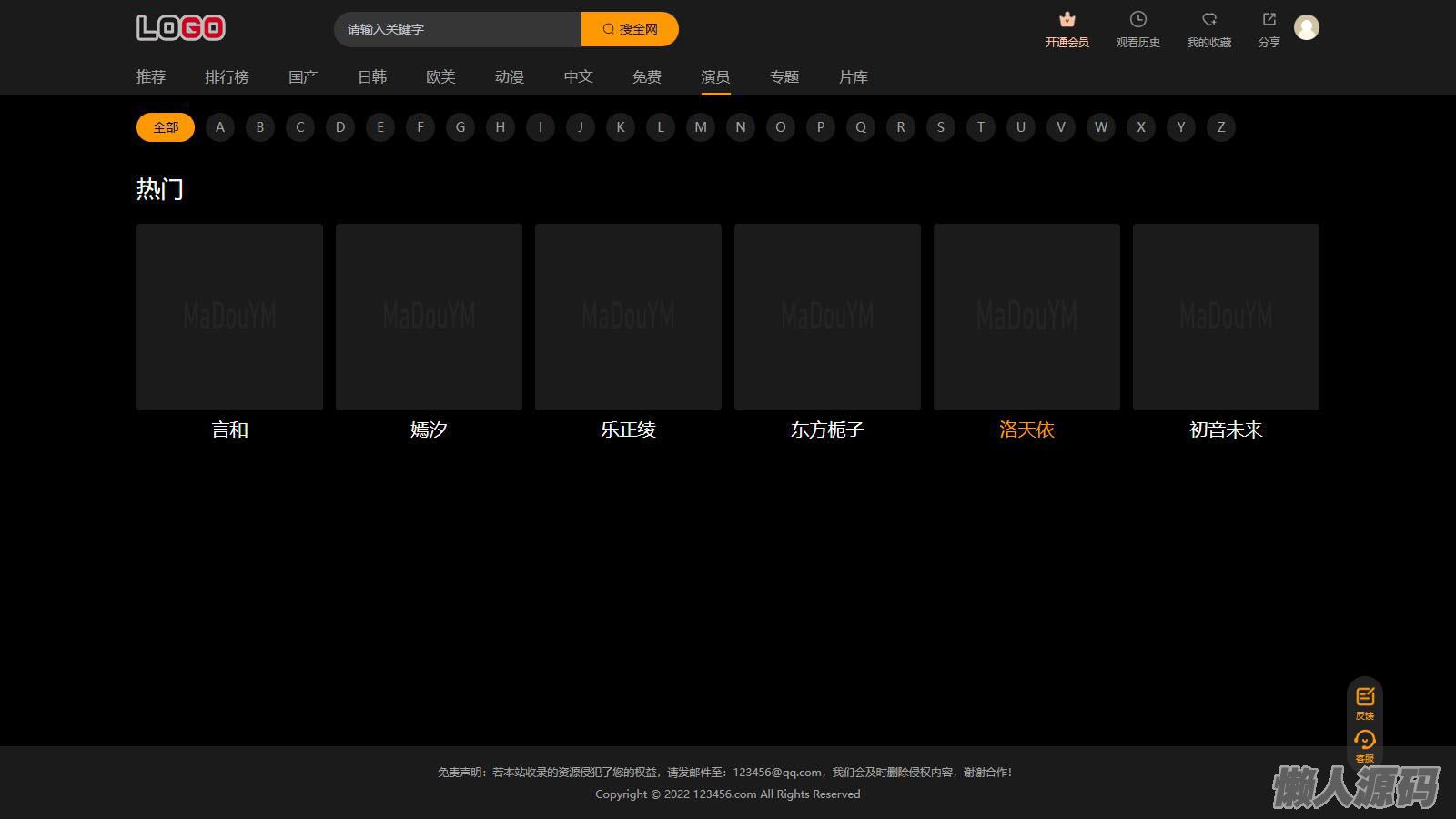Click the 乐正绫 name link
The width and height of the screenshot is (1456, 819).
[x=628, y=430]
